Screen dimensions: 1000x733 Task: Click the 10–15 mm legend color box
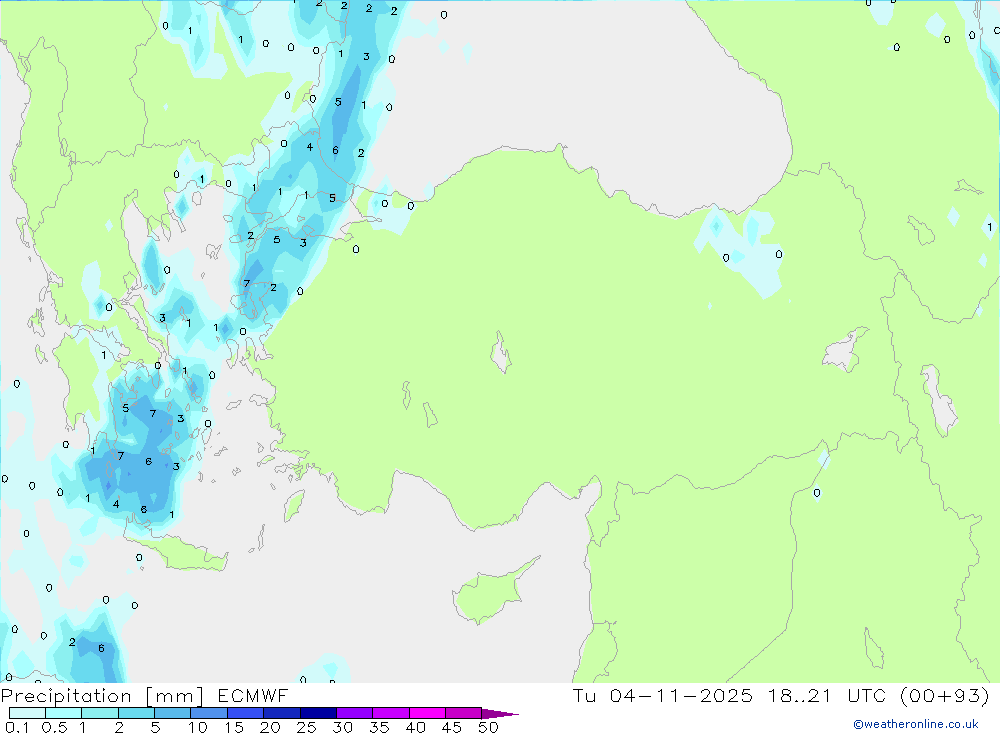(209, 713)
